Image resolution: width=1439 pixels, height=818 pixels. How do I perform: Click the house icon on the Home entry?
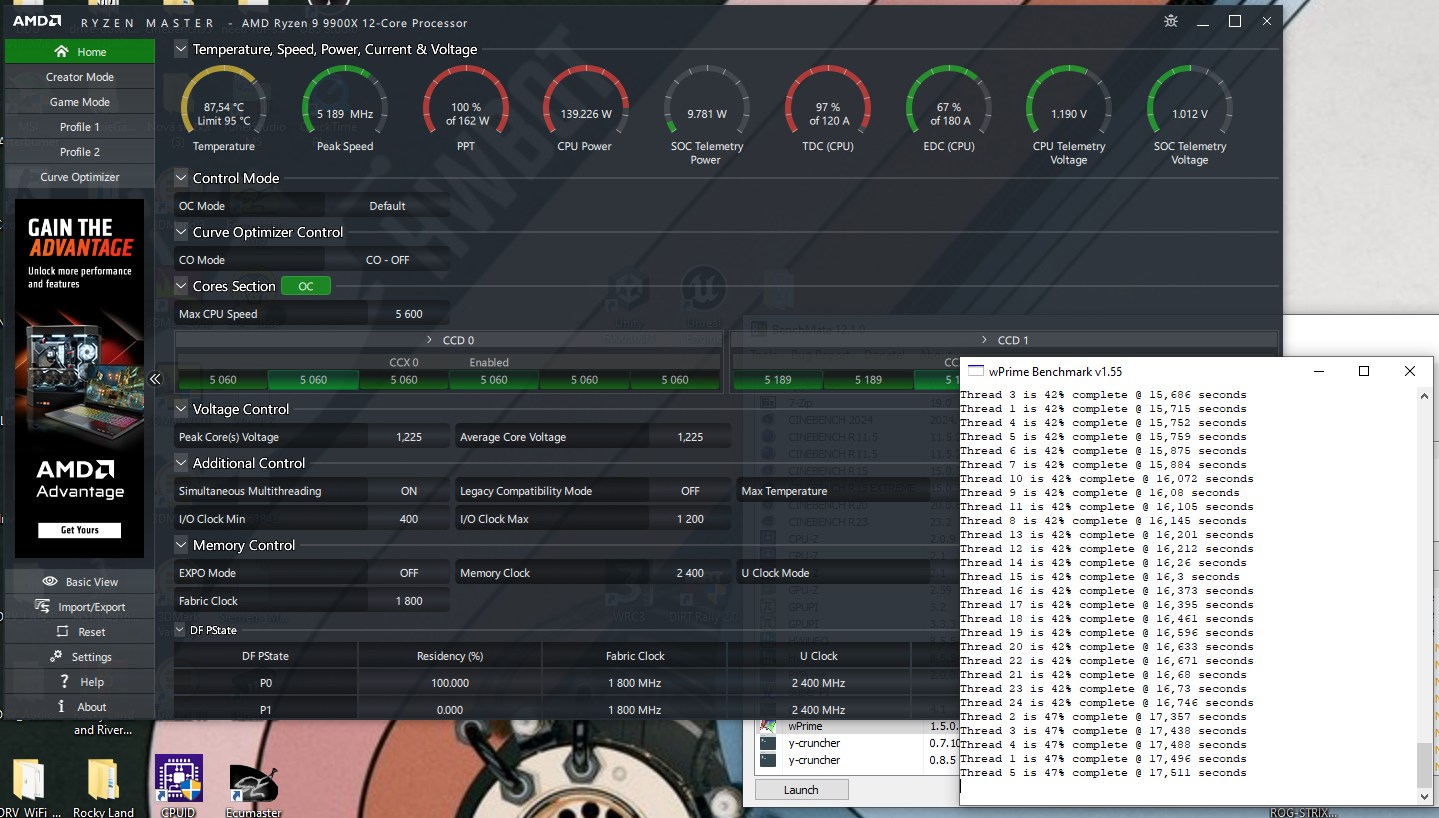click(62, 51)
